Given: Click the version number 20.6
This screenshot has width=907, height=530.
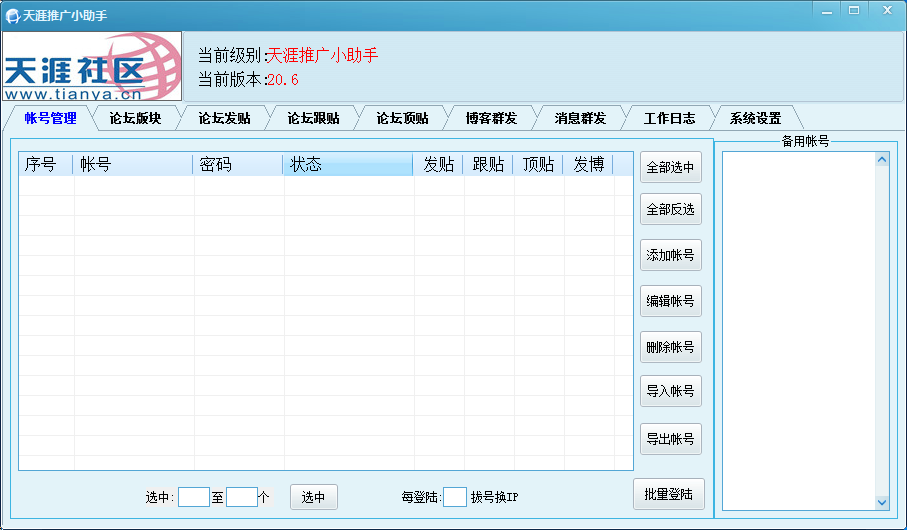Looking at the screenshot, I should (283, 80).
